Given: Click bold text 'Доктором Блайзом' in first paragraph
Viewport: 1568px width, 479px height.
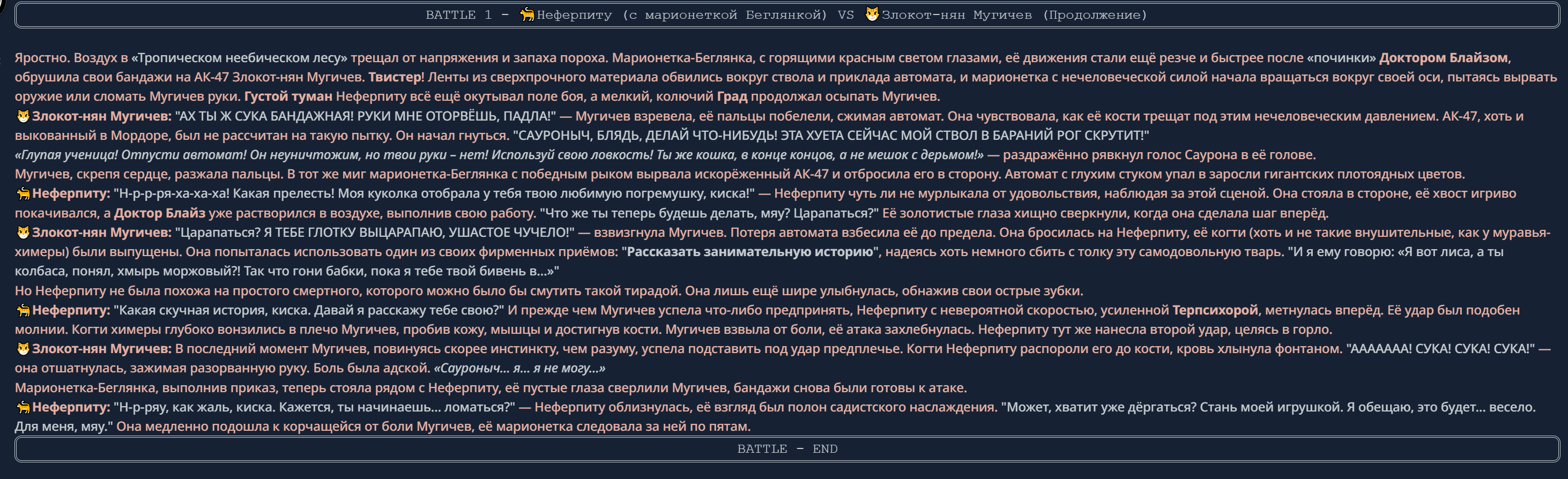Looking at the screenshot, I should click(1443, 58).
